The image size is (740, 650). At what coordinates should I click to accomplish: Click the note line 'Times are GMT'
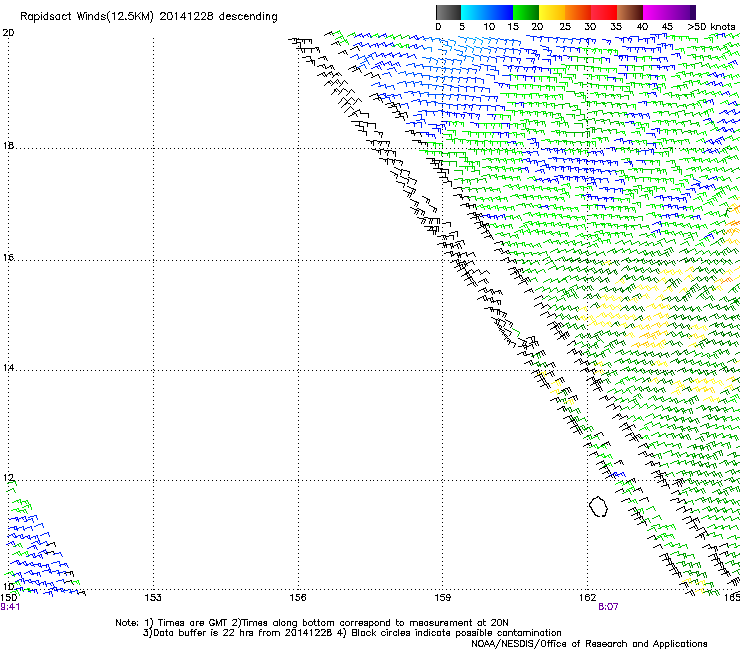pos(192,623)
